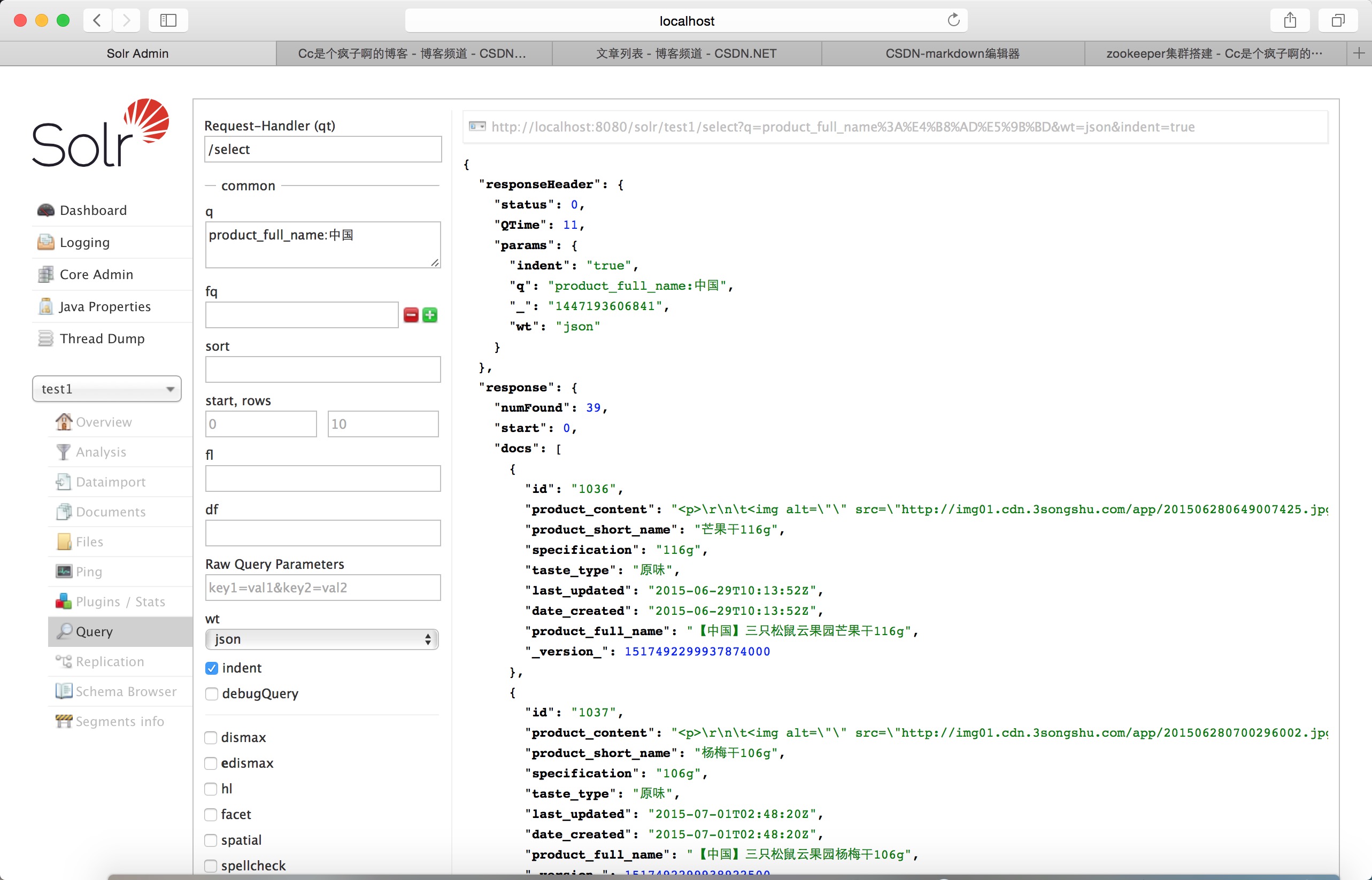Reload the page with the refresh icon
This screenshot has height=880, width=1372.
(953, 20)
